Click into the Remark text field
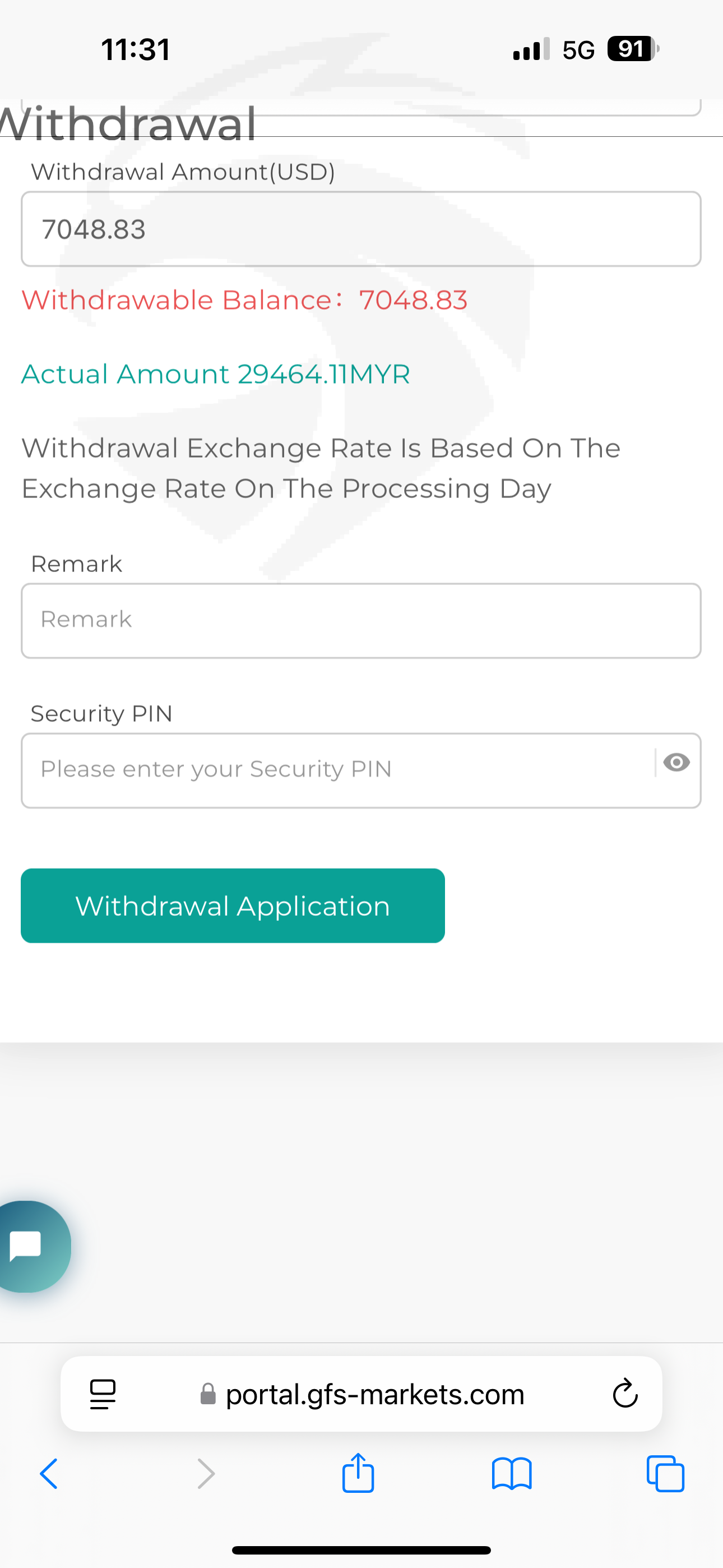723x1568 pixels. click(x=361, y=620)
